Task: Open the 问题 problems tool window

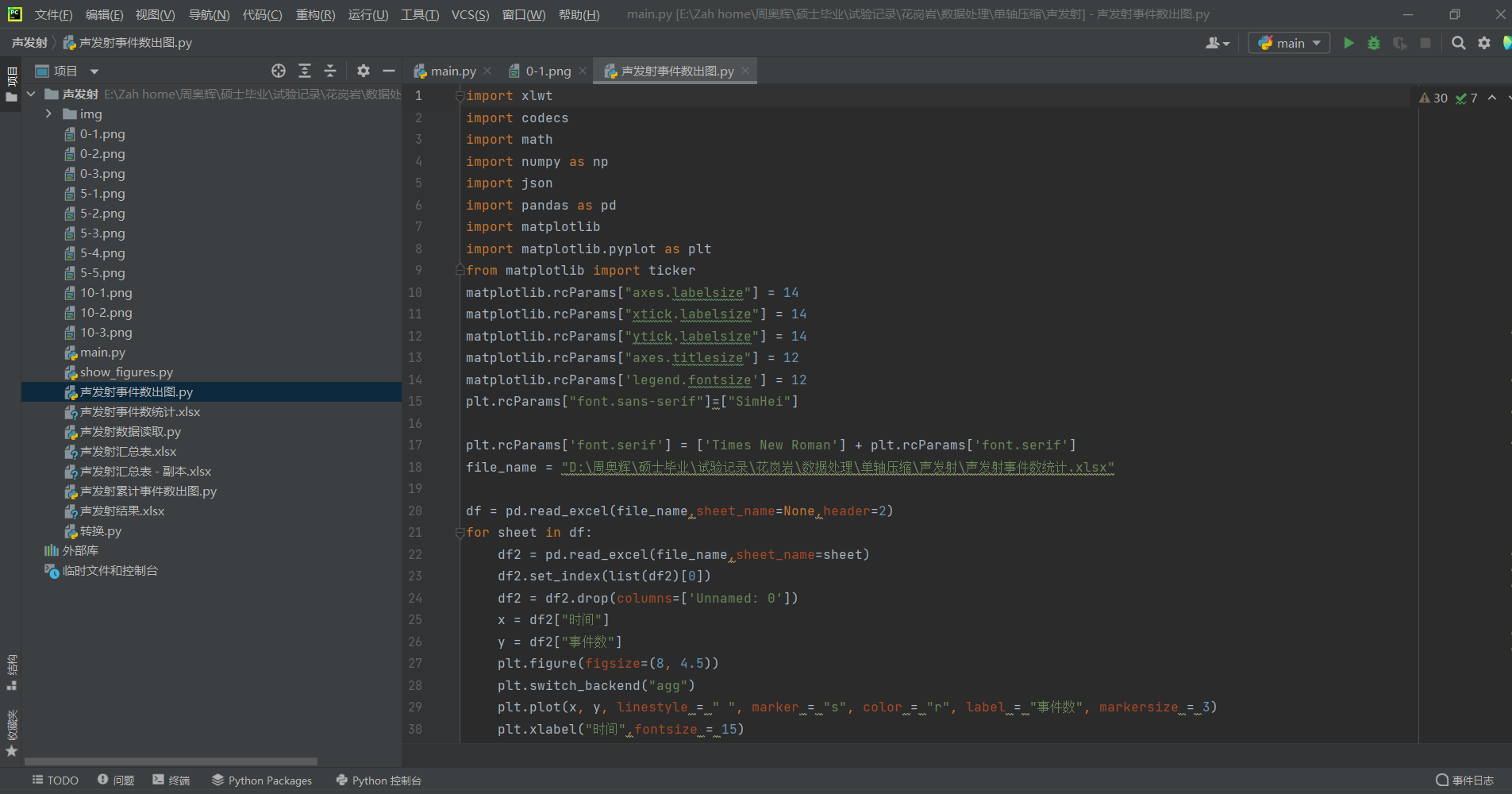Action: click(116, 781)
